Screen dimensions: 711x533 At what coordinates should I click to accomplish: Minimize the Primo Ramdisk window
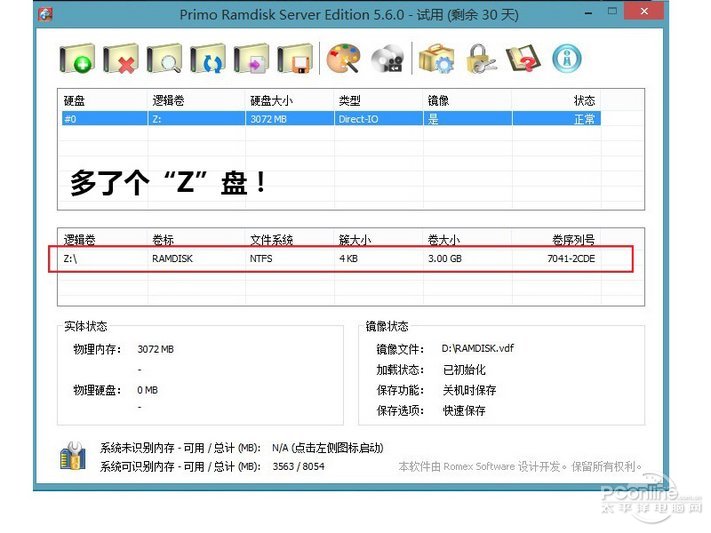tap(589, 13)
